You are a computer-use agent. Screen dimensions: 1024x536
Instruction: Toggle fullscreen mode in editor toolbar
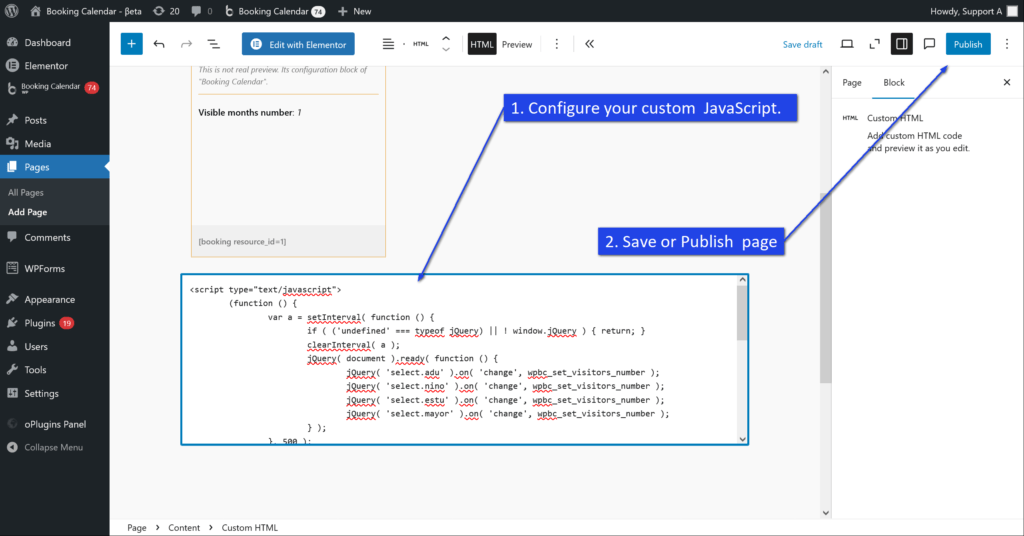(x=874, y=44)
